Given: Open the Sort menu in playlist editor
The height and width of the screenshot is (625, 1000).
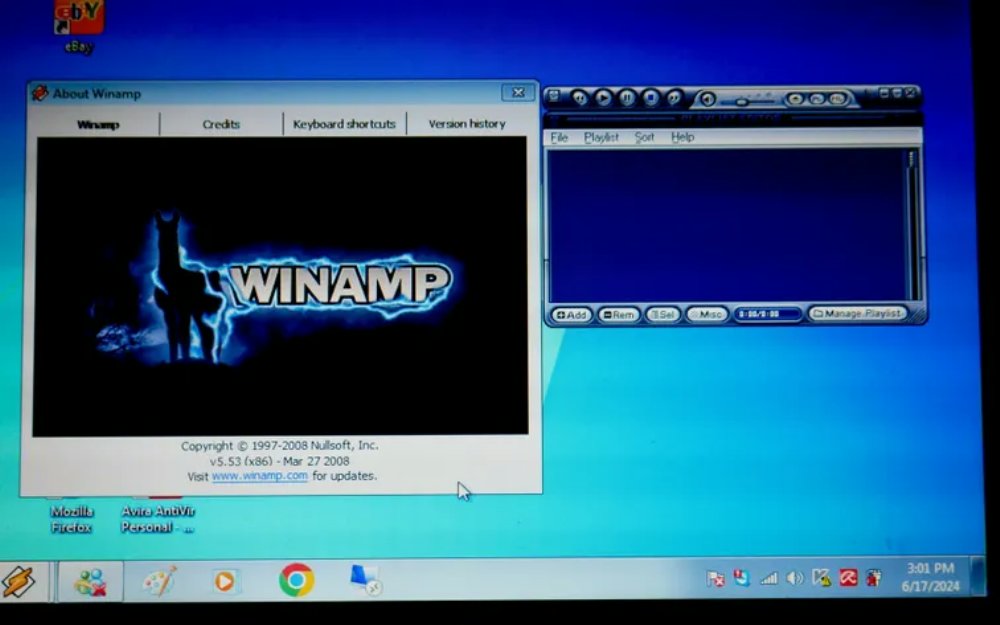Looking at the screenshot, I should point(644,137).
